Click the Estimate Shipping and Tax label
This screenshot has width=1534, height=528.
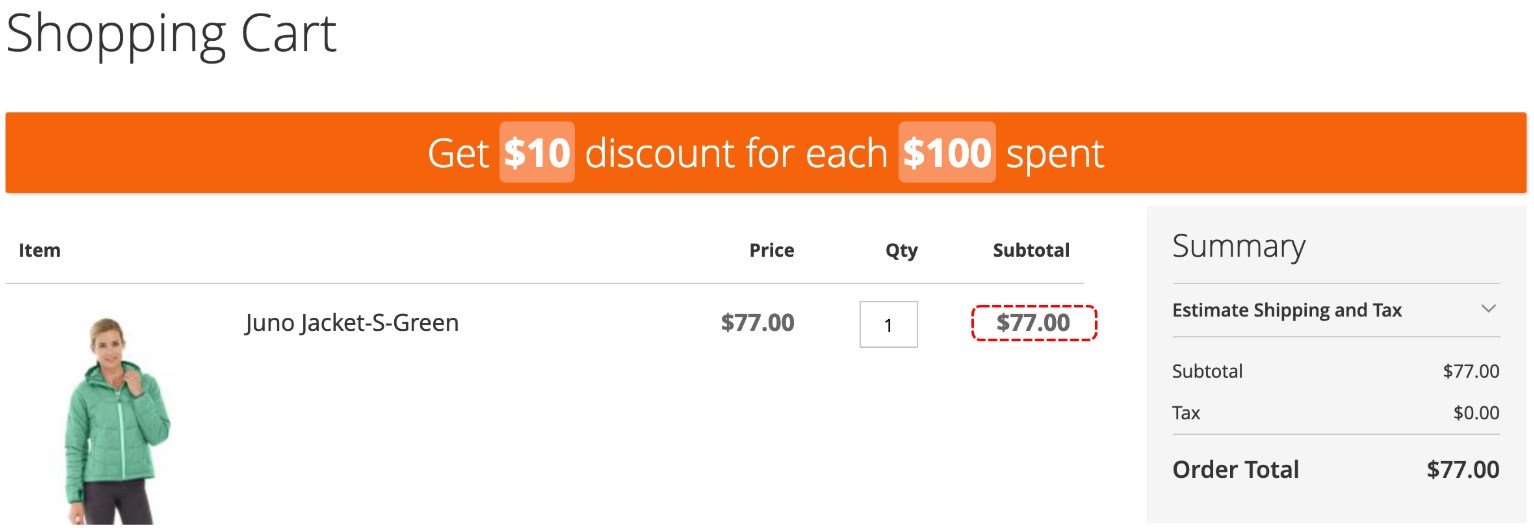[x=1286, y=310]
